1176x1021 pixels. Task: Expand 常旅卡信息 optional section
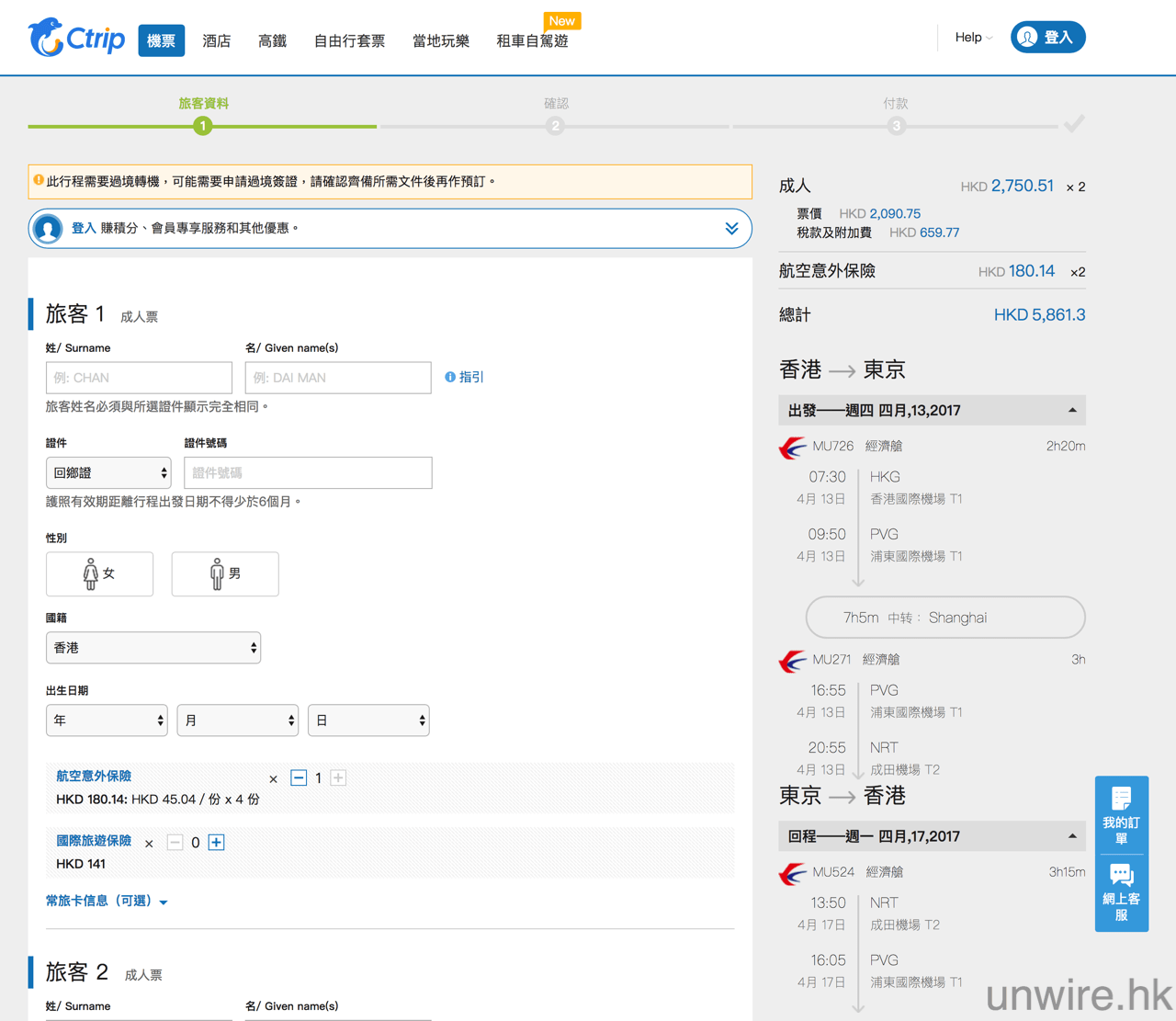[x=106, y=902]
